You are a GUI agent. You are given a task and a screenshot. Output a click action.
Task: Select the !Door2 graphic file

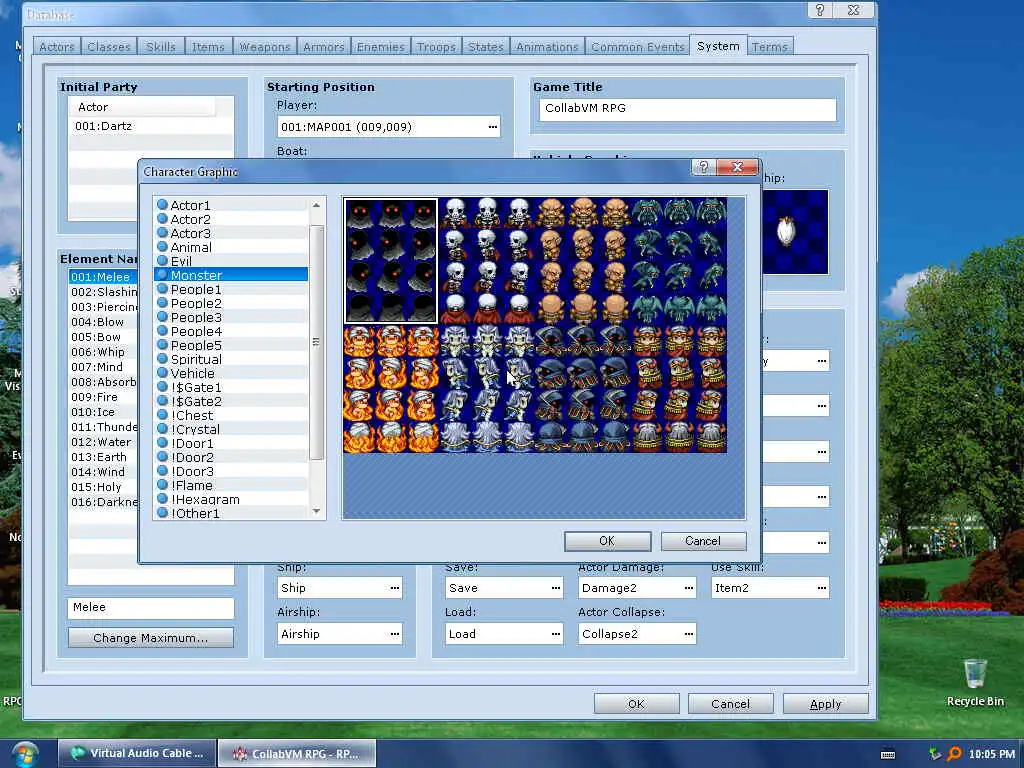[x=231, y=458]
